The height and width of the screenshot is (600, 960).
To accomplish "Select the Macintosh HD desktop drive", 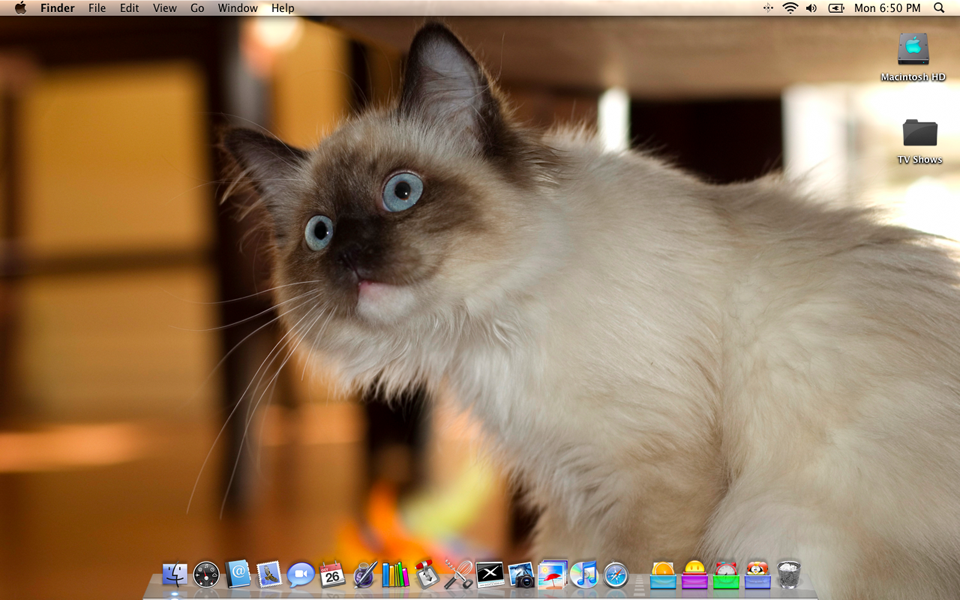I will (913, 57).
